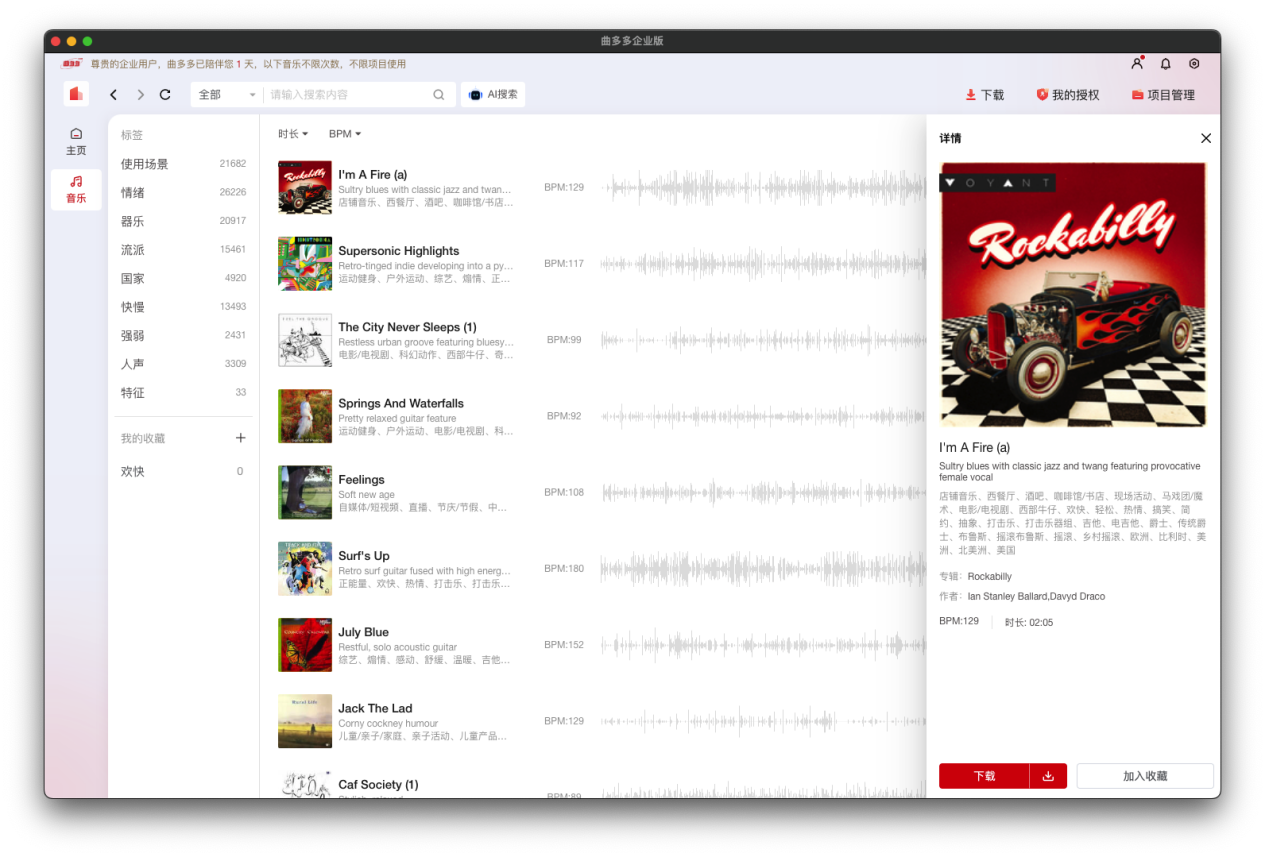Open 下载 in the top toolbar
The image size is (1265, 857).
984,95
